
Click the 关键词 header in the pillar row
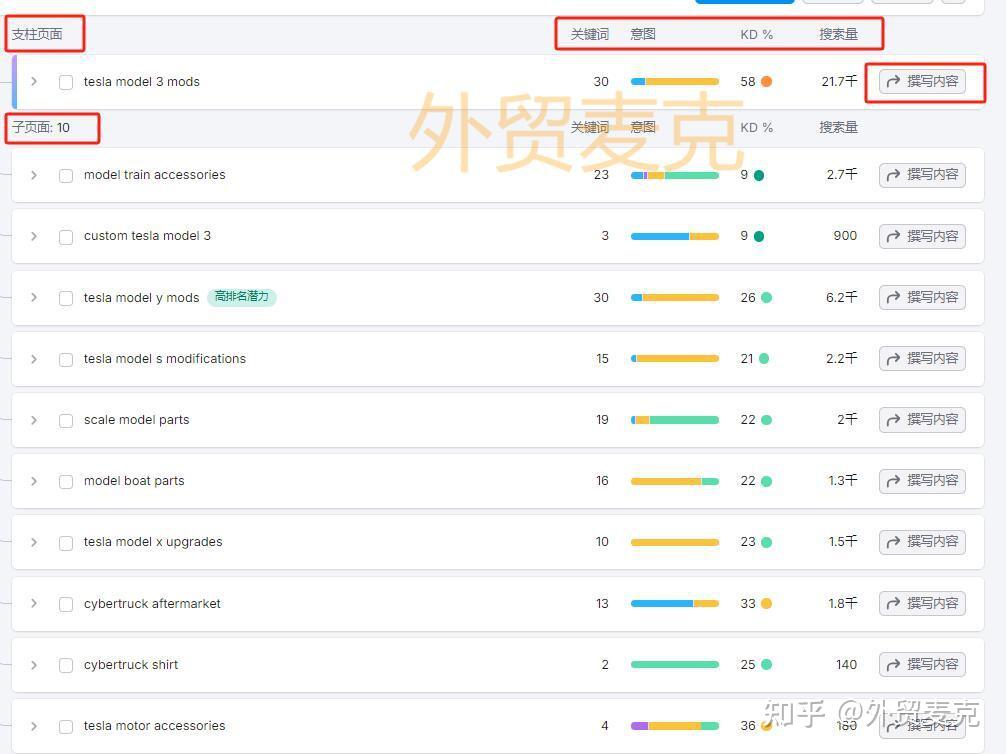click(590, 34)
